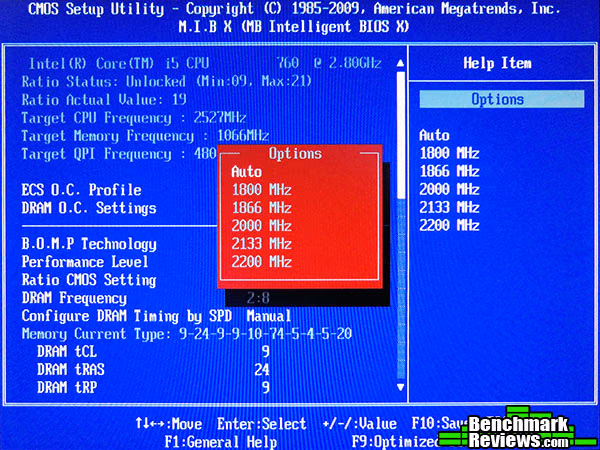The width and height of the screenshot is (600, 450).
Task: Click the DRAM tRAS value 24
Action: [262, 370]
